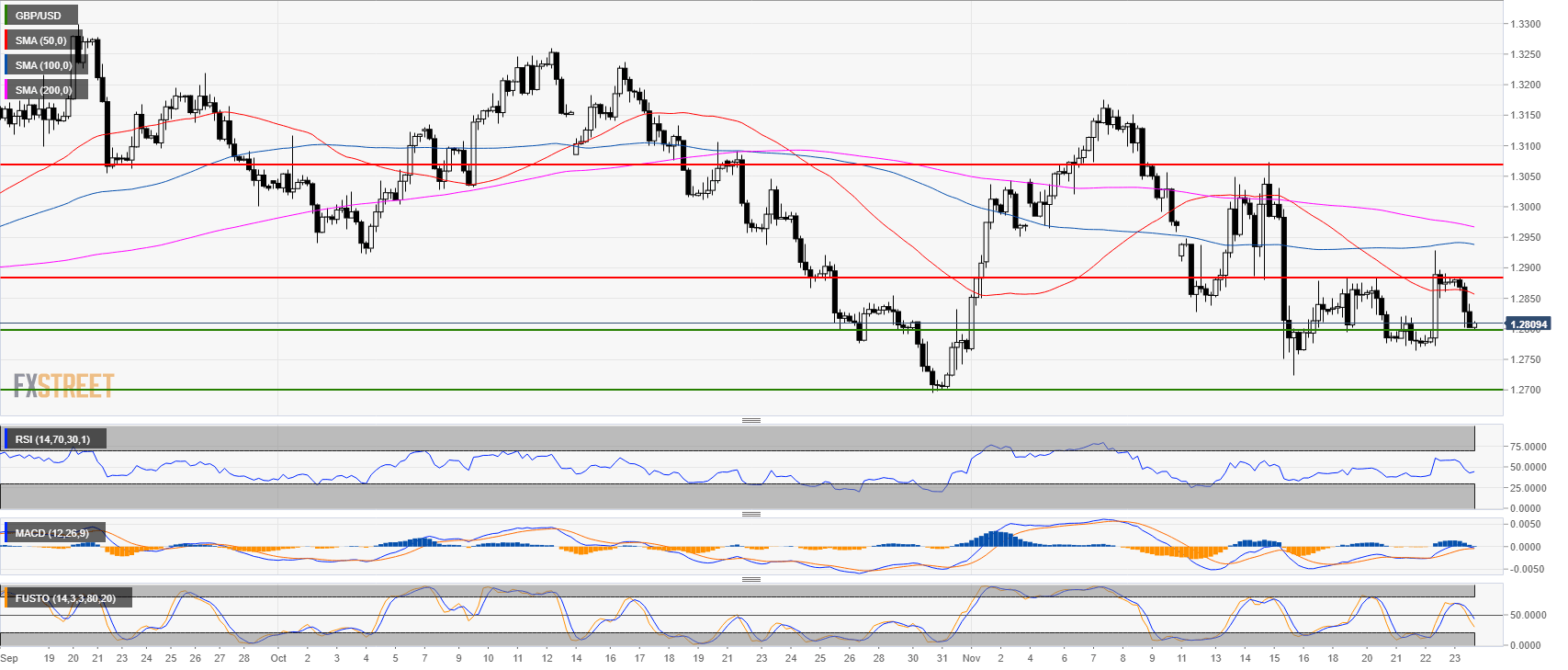Click the current price tag 1.28094

pyautogui.click(x=1528, y=324)
